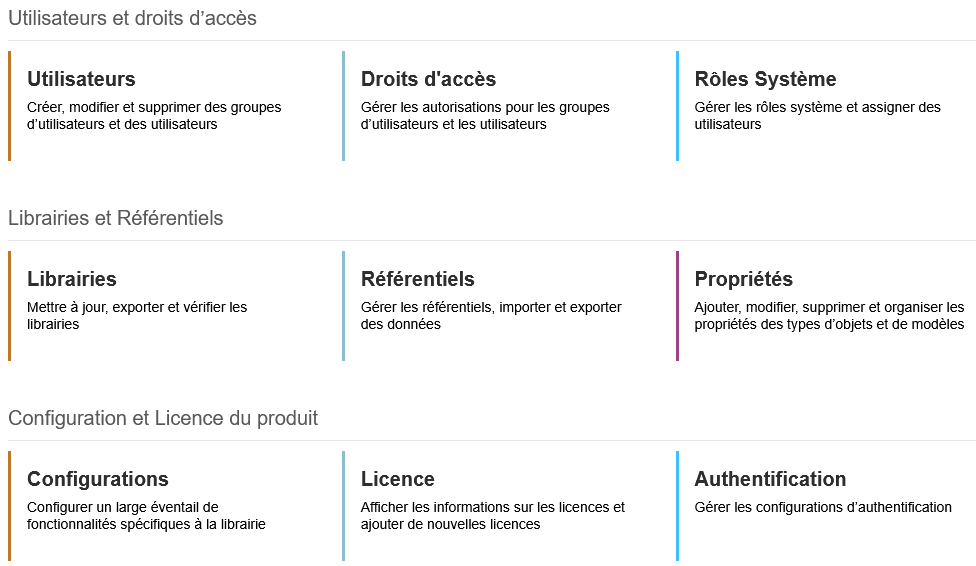Open the Droits d'accès tile
976x566 pixels.
pos(428,79)
